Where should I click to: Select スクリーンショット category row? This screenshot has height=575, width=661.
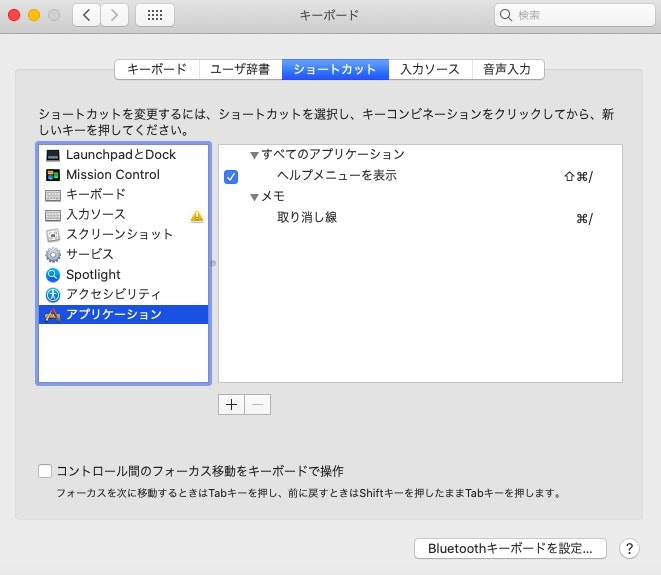[124, 234]
